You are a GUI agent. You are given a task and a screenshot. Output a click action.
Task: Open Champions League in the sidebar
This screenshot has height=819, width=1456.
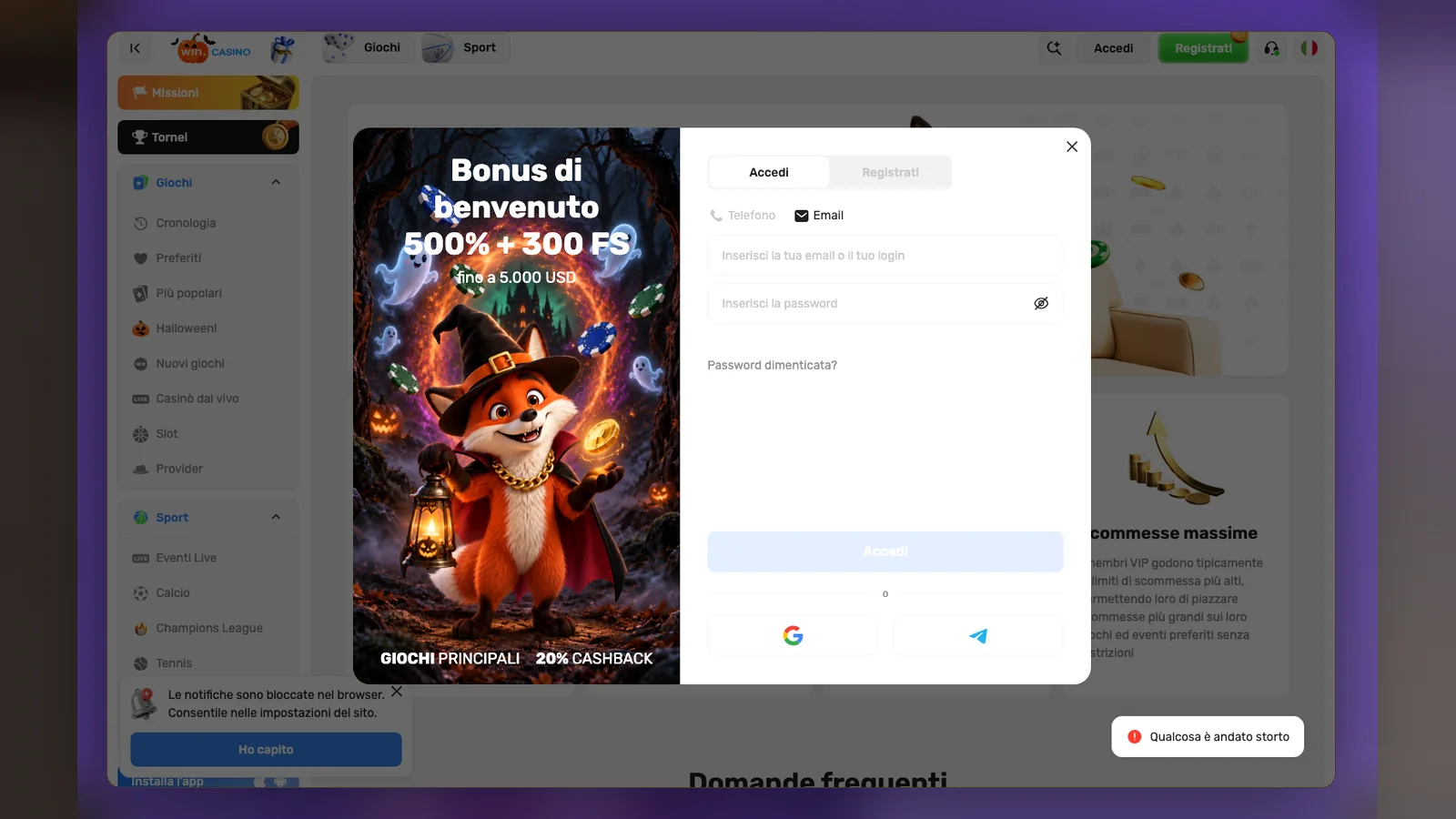tap(208, 628)
